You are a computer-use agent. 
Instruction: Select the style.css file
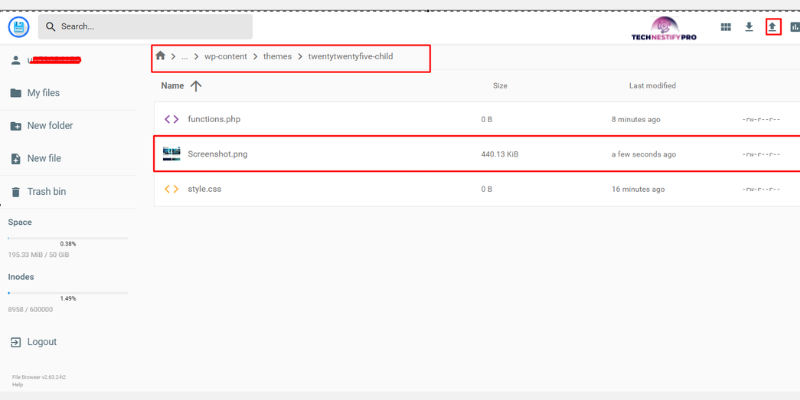coord(477,189)
